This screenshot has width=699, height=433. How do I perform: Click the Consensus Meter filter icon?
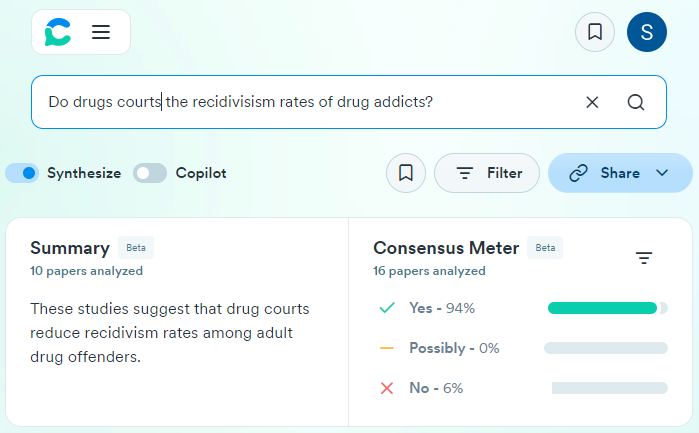pyautogui.click(x=644, y=258)
